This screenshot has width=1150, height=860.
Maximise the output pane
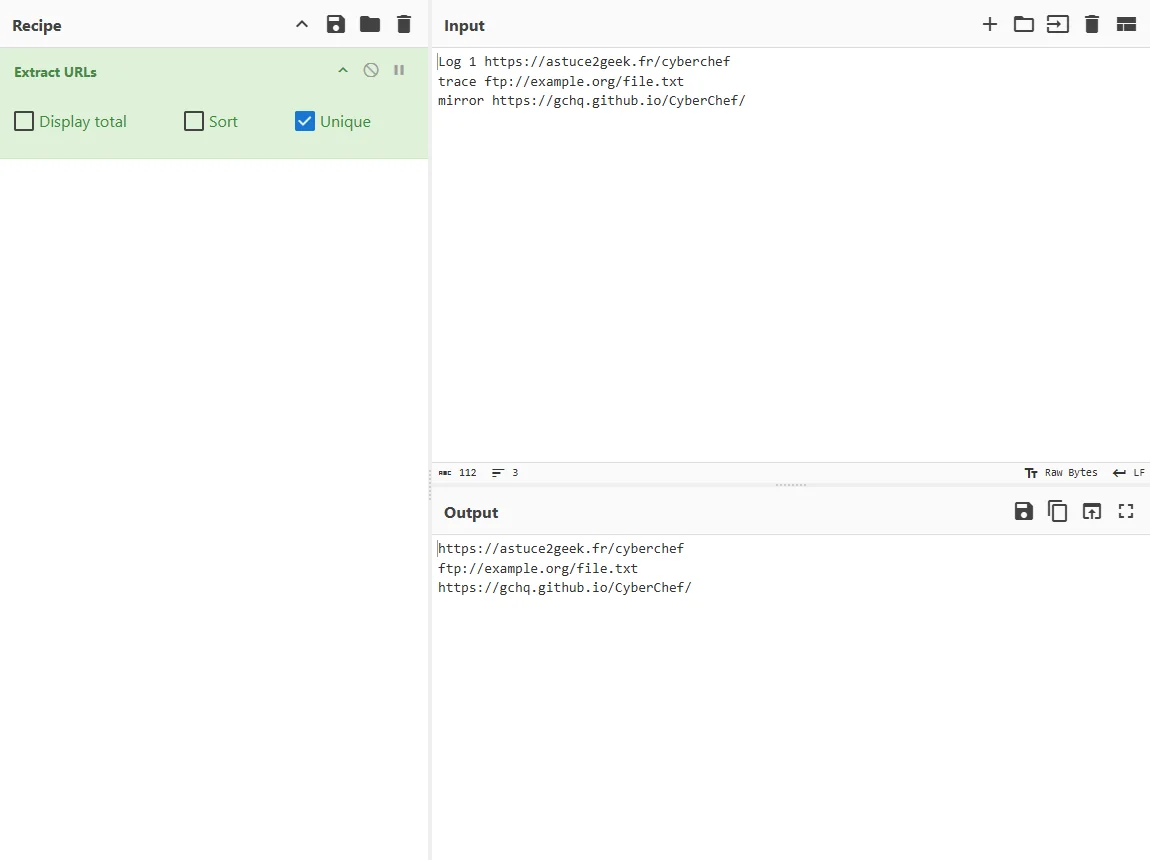pos(1126,511)
